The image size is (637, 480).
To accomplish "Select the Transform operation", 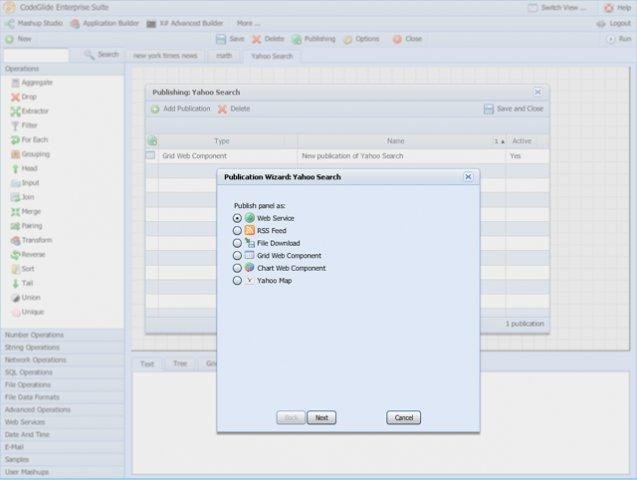I will tap(32, 240).
